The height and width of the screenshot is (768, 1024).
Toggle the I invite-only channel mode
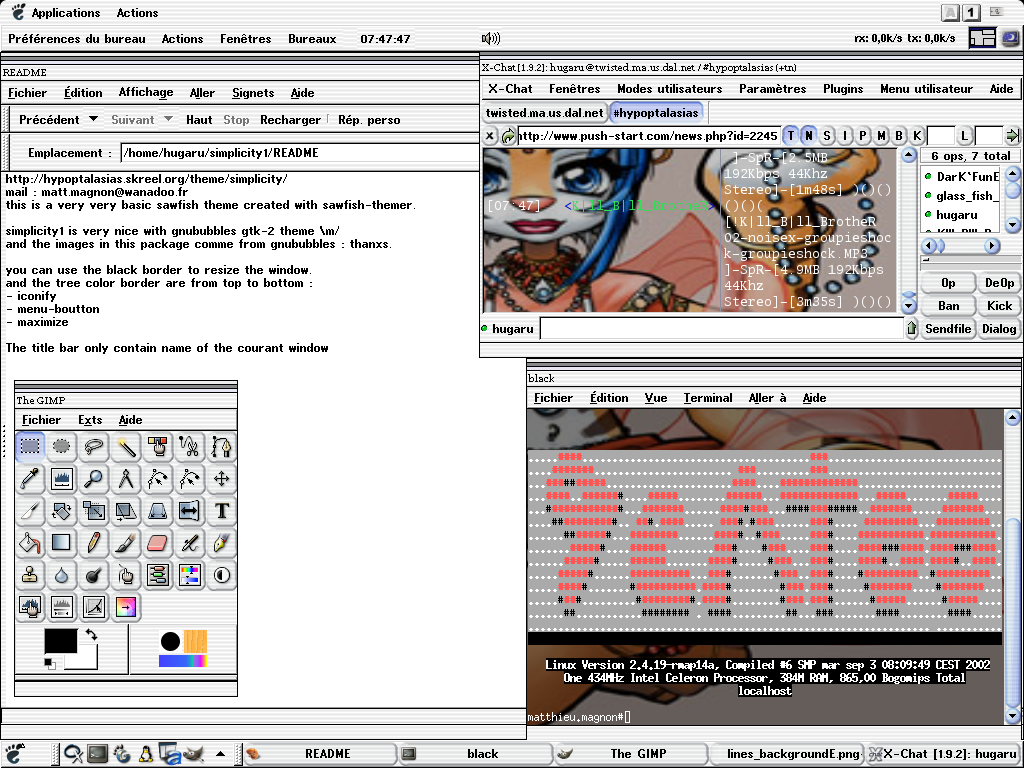click(x=845, y=136)
